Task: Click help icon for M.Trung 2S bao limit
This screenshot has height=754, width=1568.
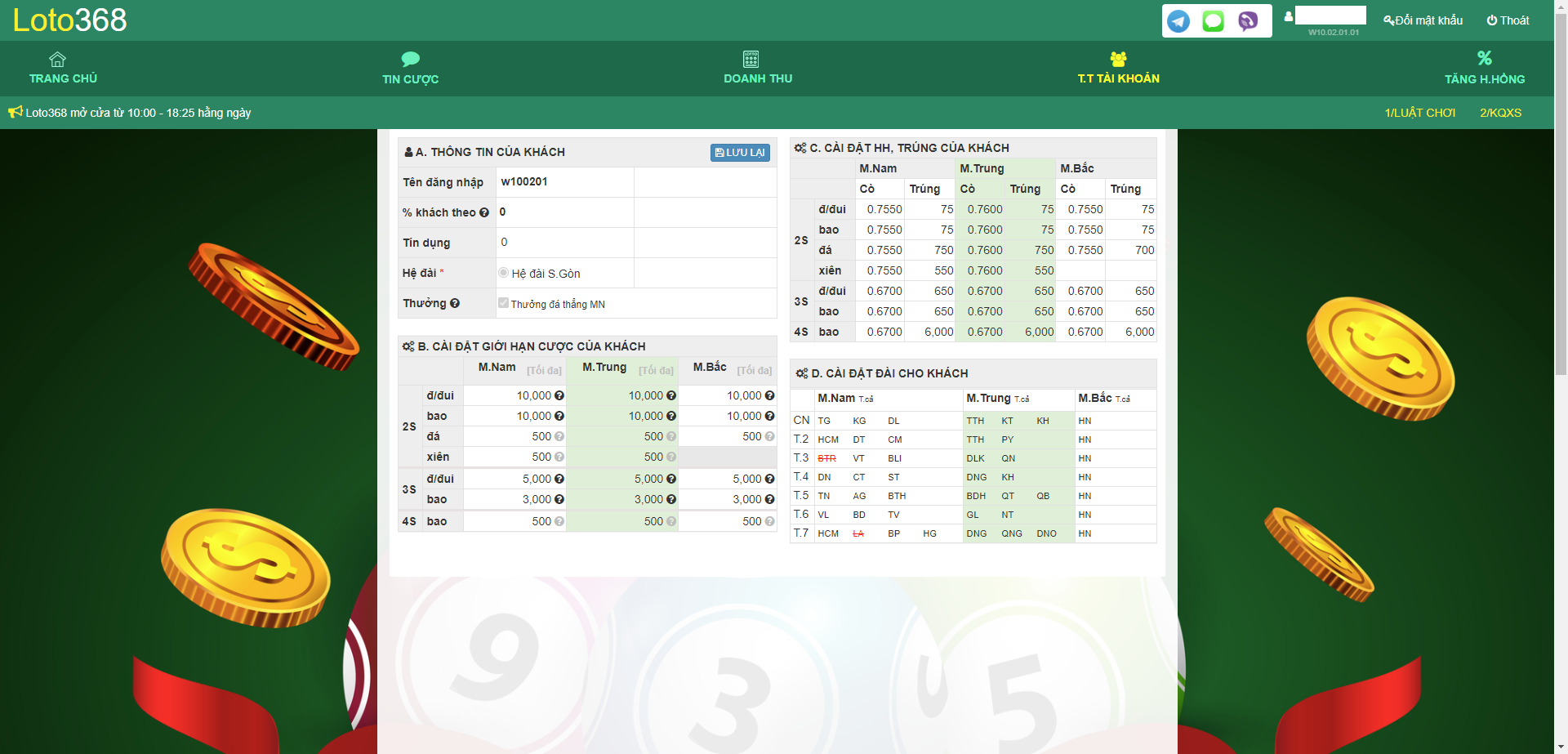Action: [671, 416]
